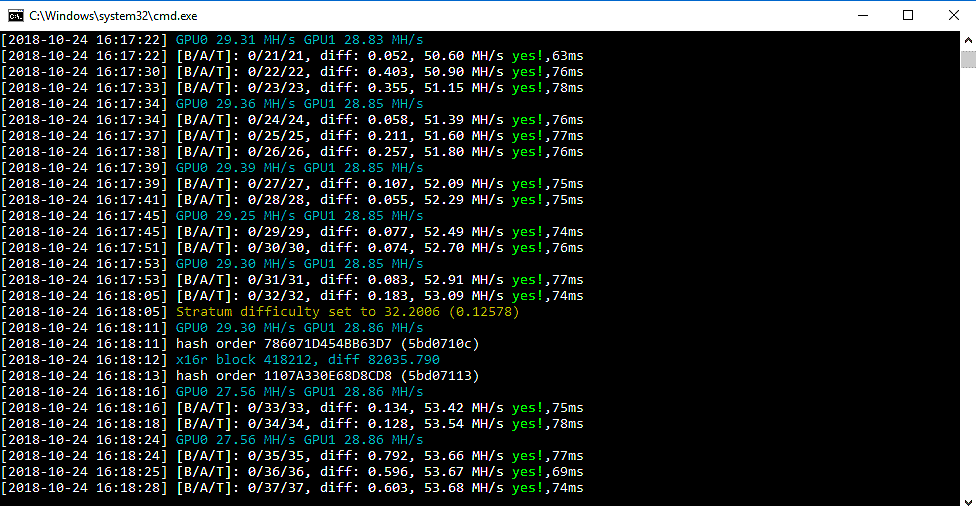The width and height of the screenshot is (976, 506).
Task: Click the 0/26/26 share result line
Action: pos(293,152)
